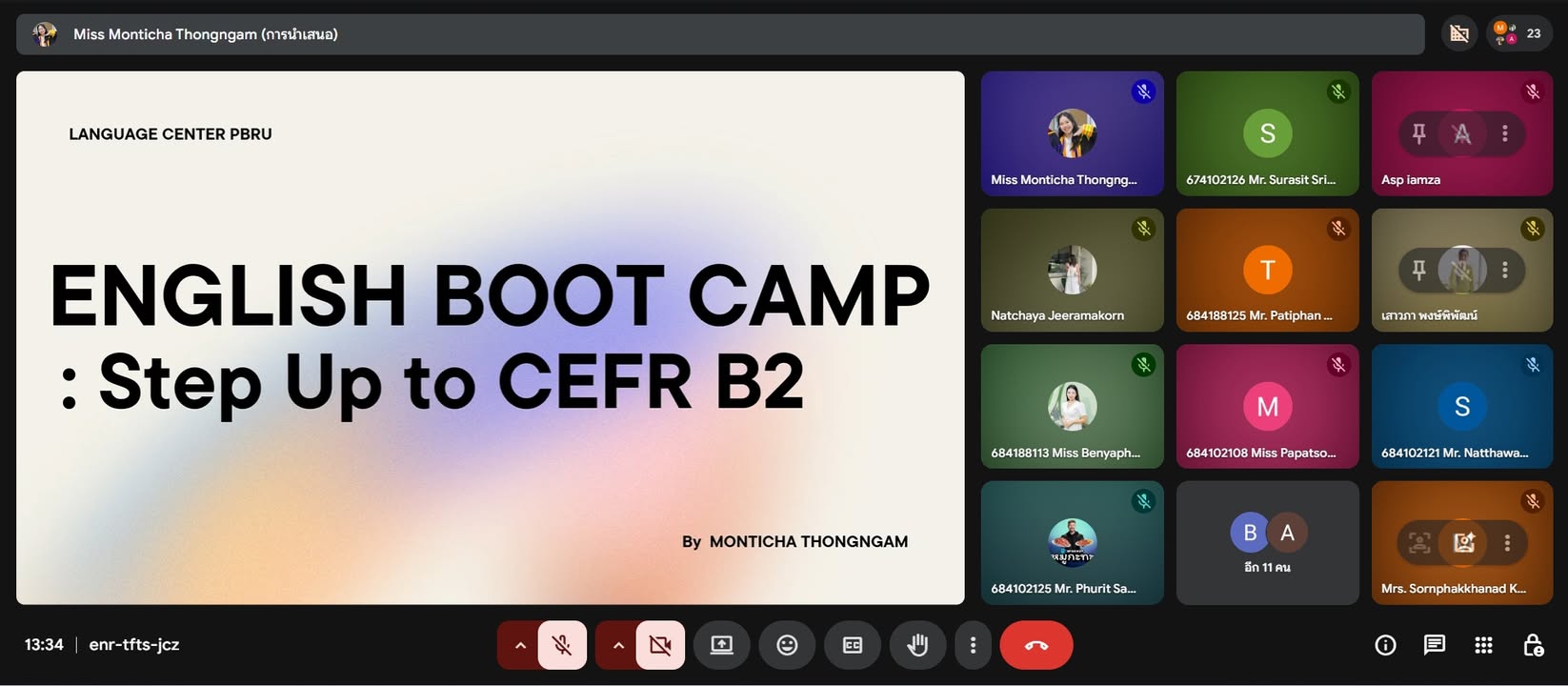Apply visual effects on Mrs. Sornphakkhanad tile
Image resolution: width=1568 pixels, height=686 pixels.
[1463, 543]
